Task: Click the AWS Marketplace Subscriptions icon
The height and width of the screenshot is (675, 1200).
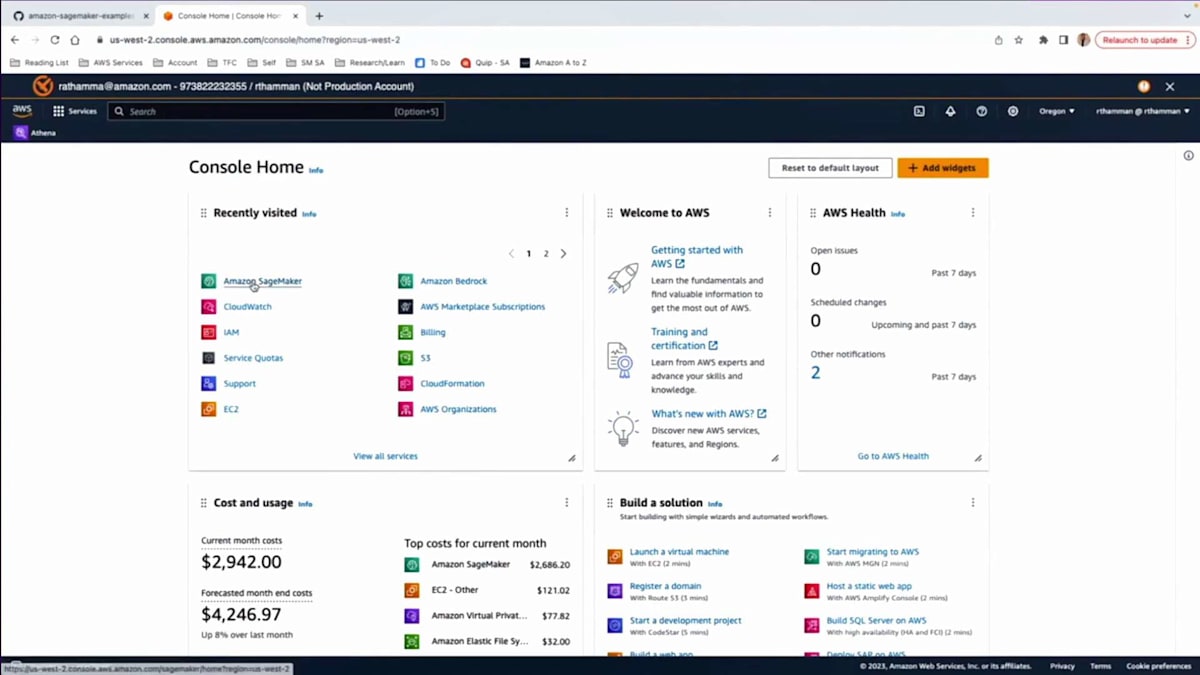Action: tap(405, 307)
